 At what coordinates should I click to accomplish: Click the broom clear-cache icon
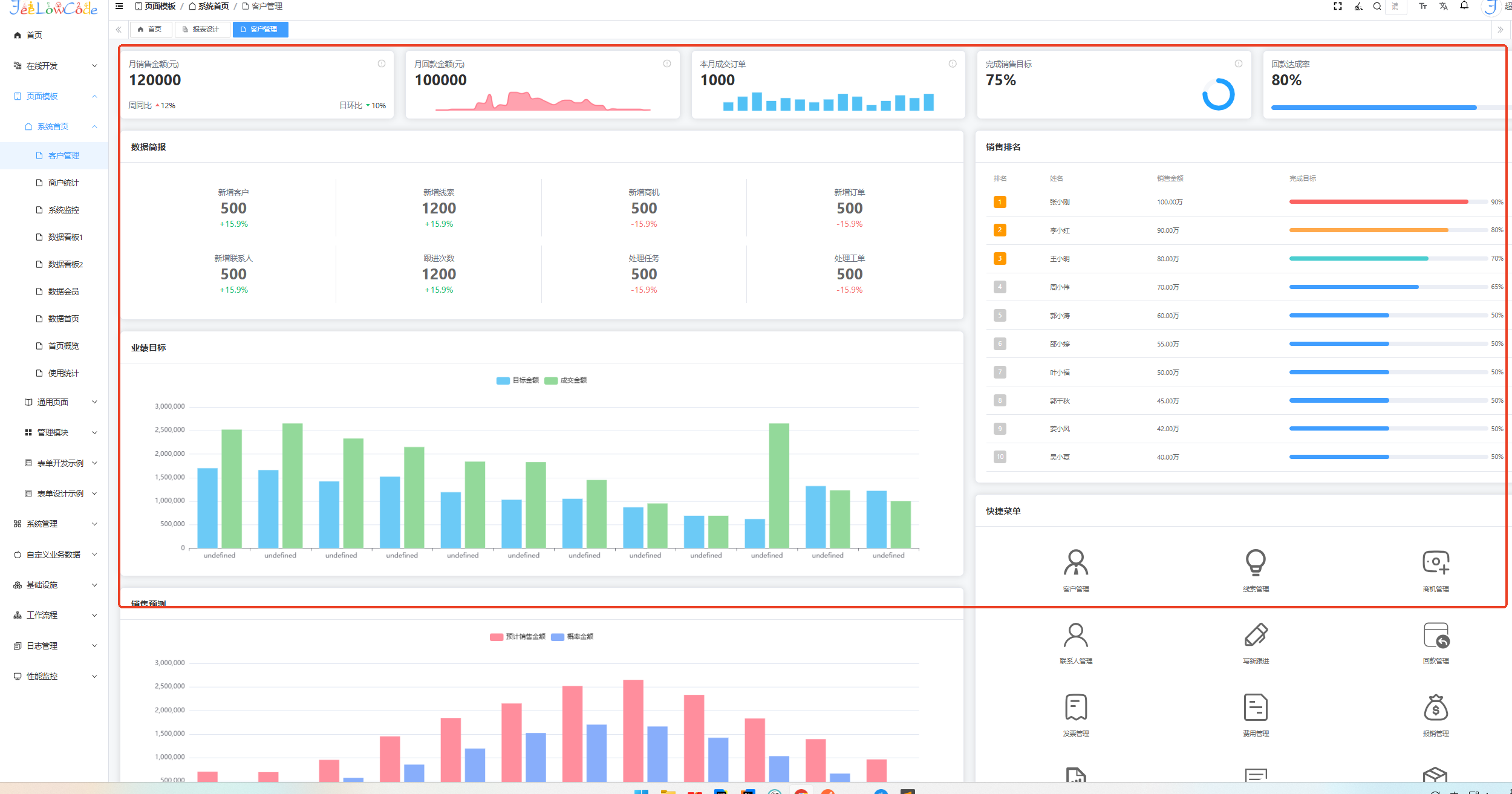1358,7
